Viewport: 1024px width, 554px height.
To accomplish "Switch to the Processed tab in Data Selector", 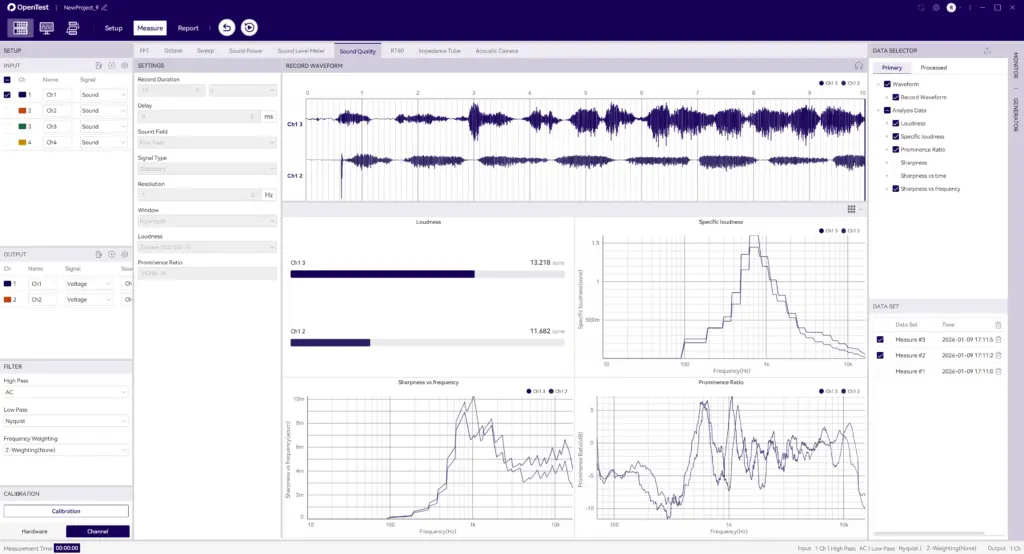I will point(933,68).
